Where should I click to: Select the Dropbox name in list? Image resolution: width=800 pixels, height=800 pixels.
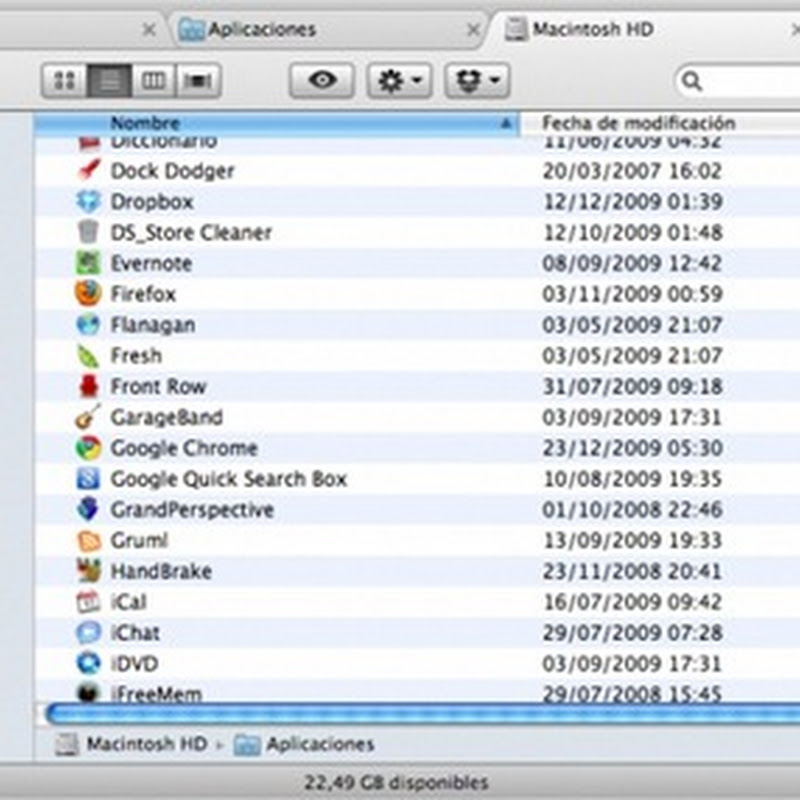coord(152,202)
